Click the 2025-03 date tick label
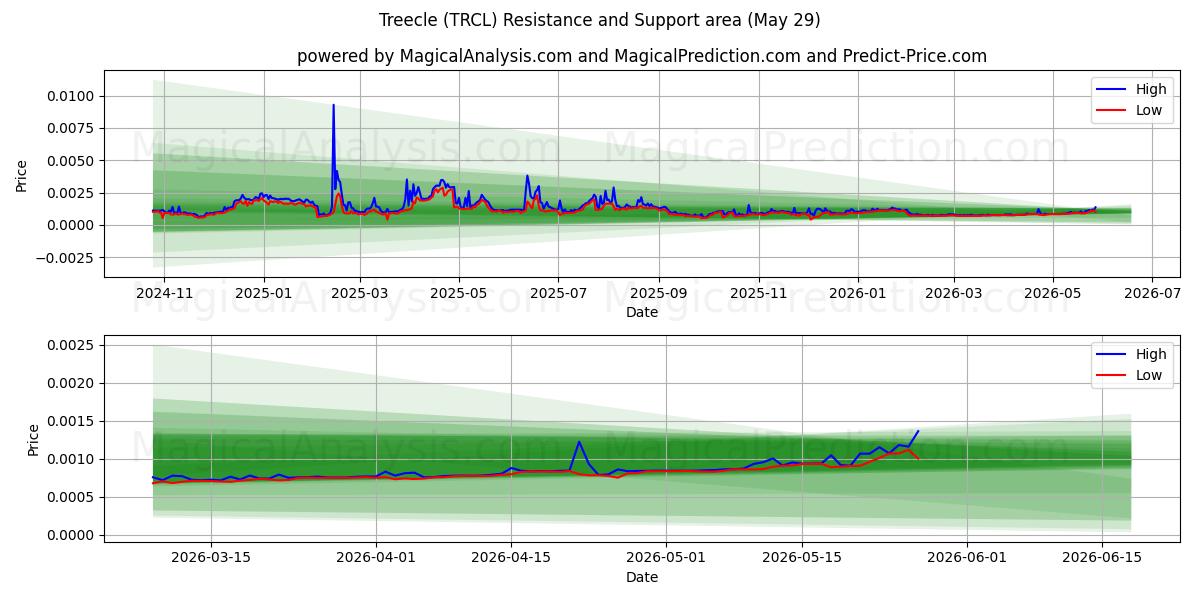Image resolution: width=1200 pixels, height=600 pixels. (x=360, y=292)
